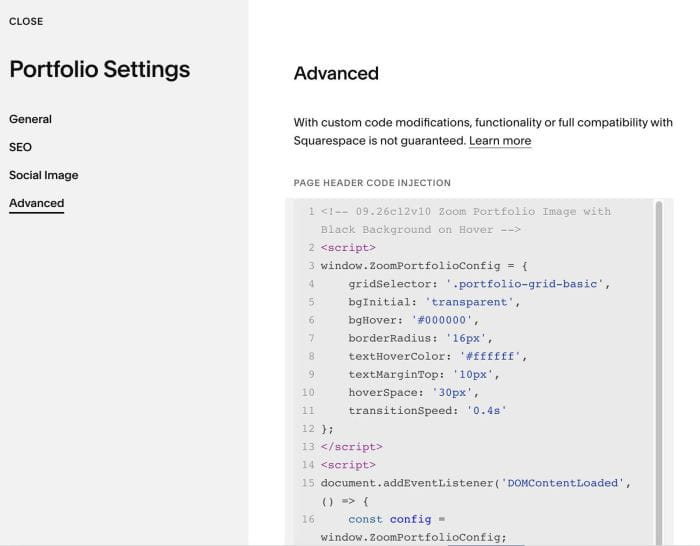This screenshot has width=700, height=546.
Task: Click the CLOSE button
Action: 26,21
